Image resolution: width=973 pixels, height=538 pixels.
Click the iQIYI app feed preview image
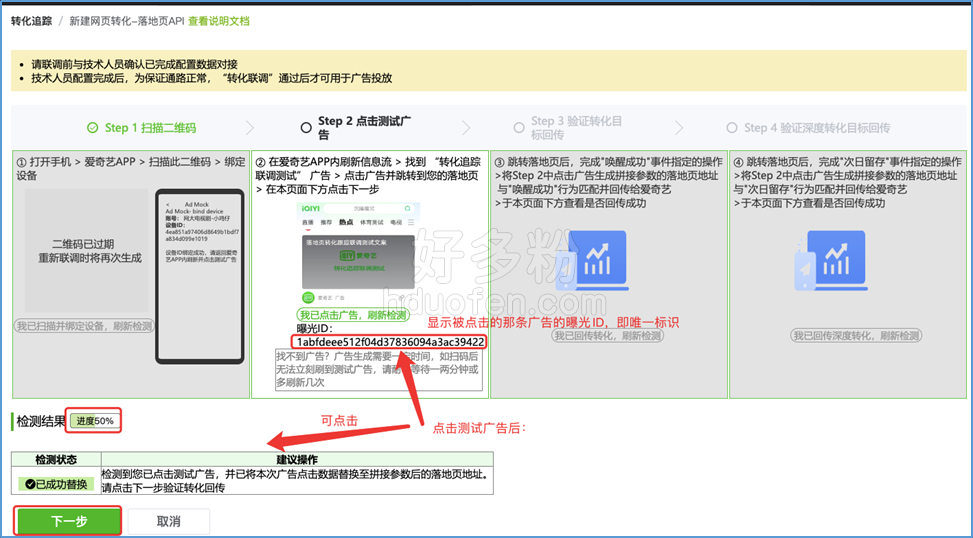click(x=358, y=253)
